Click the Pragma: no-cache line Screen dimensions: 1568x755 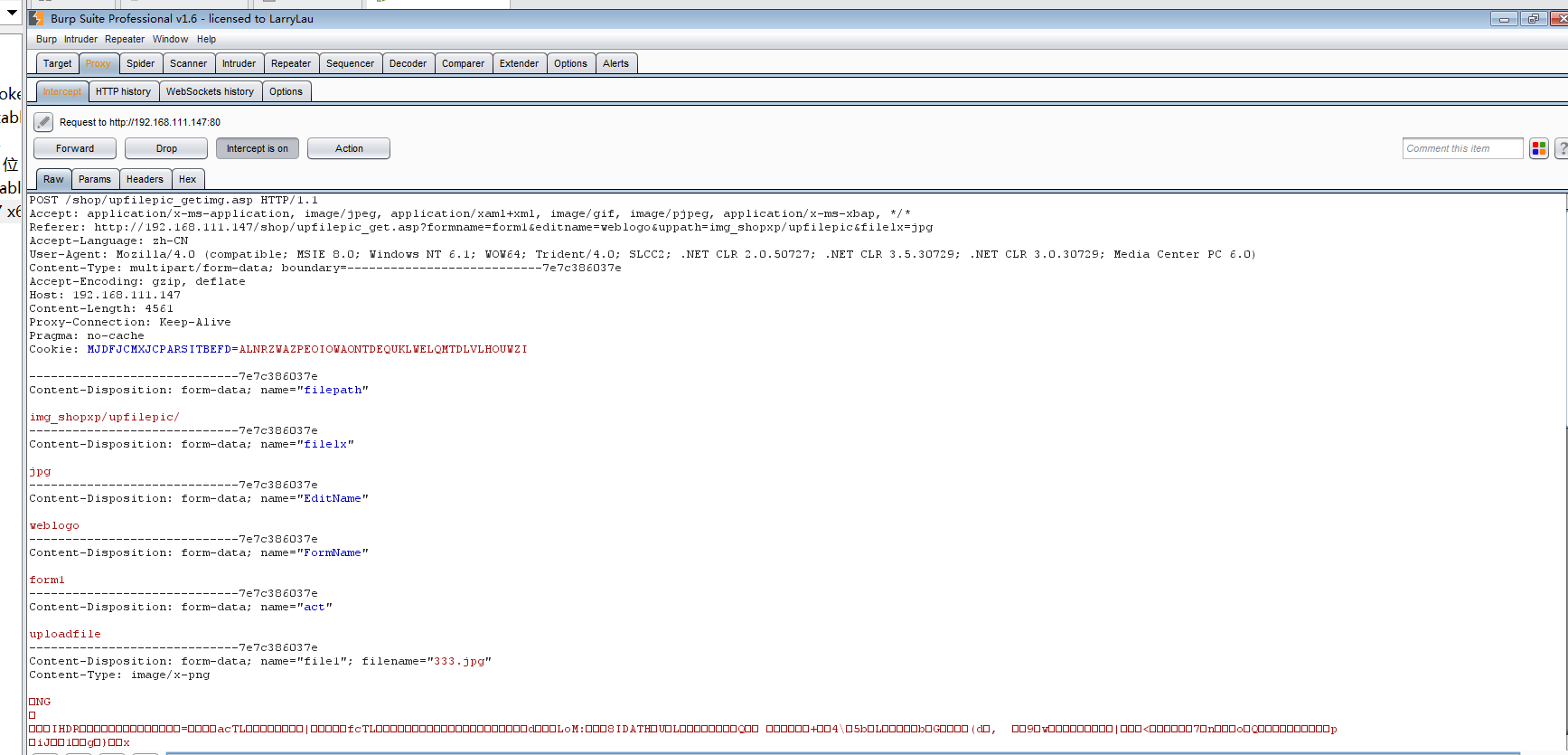pyautogui.click(x=87, y=335)
